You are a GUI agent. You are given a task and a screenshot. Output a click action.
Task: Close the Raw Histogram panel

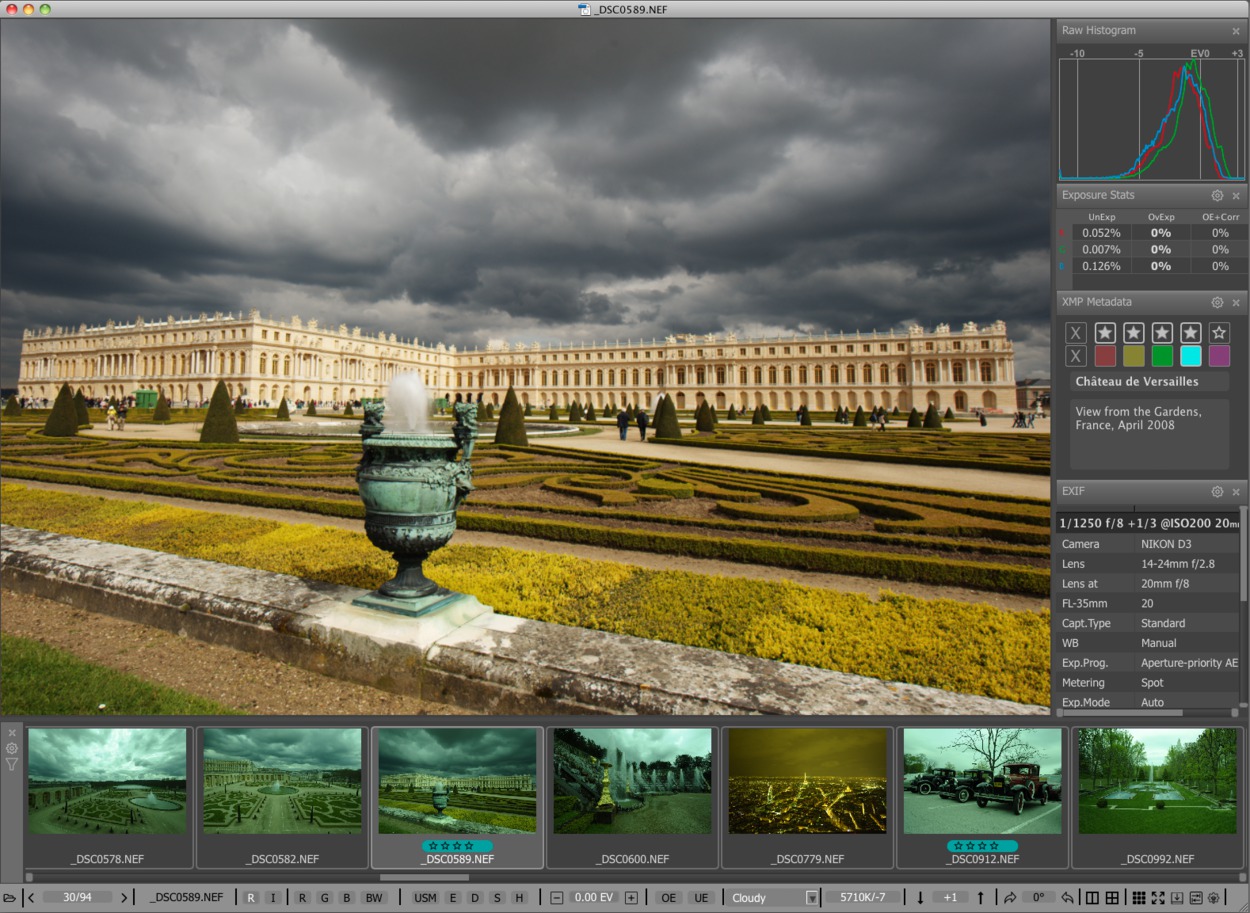1236,31
